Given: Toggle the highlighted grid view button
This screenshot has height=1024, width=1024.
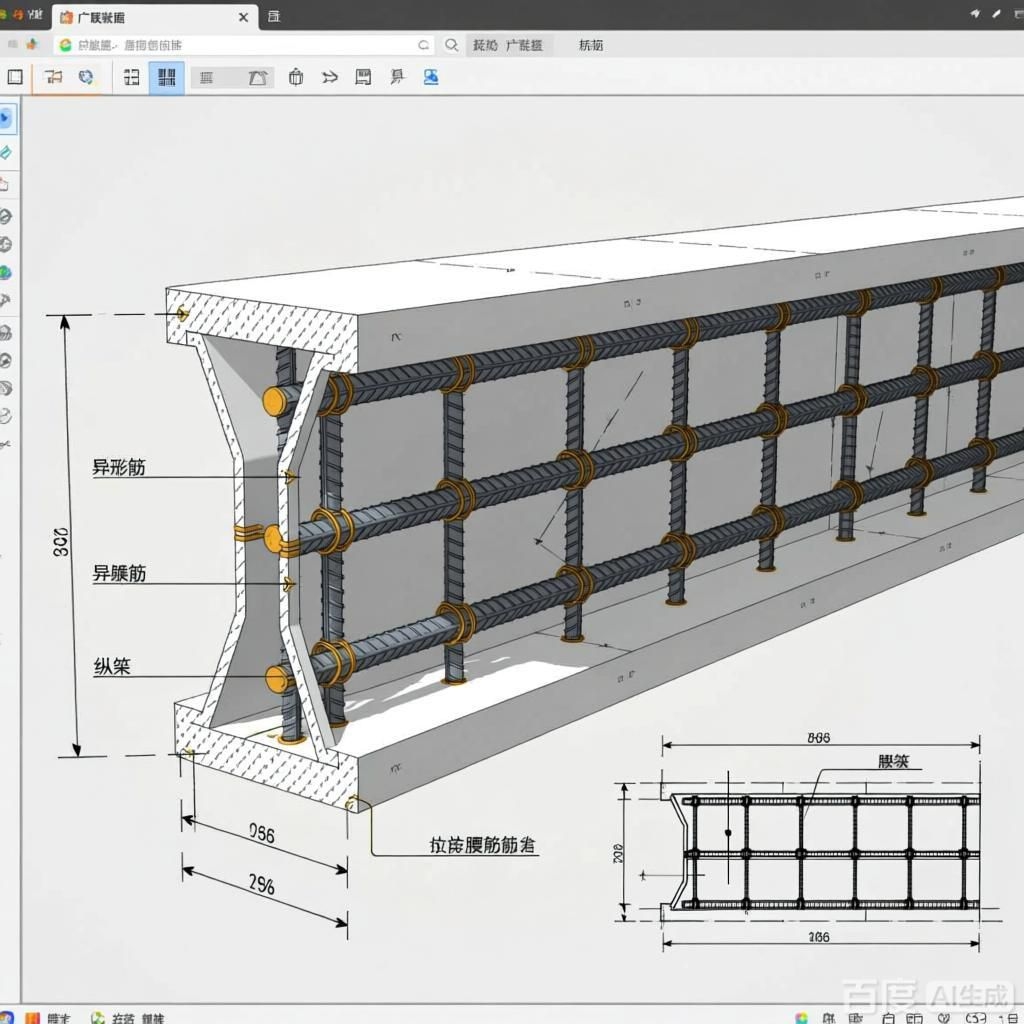Looking at the screenshot, I should tap(166, 77).
